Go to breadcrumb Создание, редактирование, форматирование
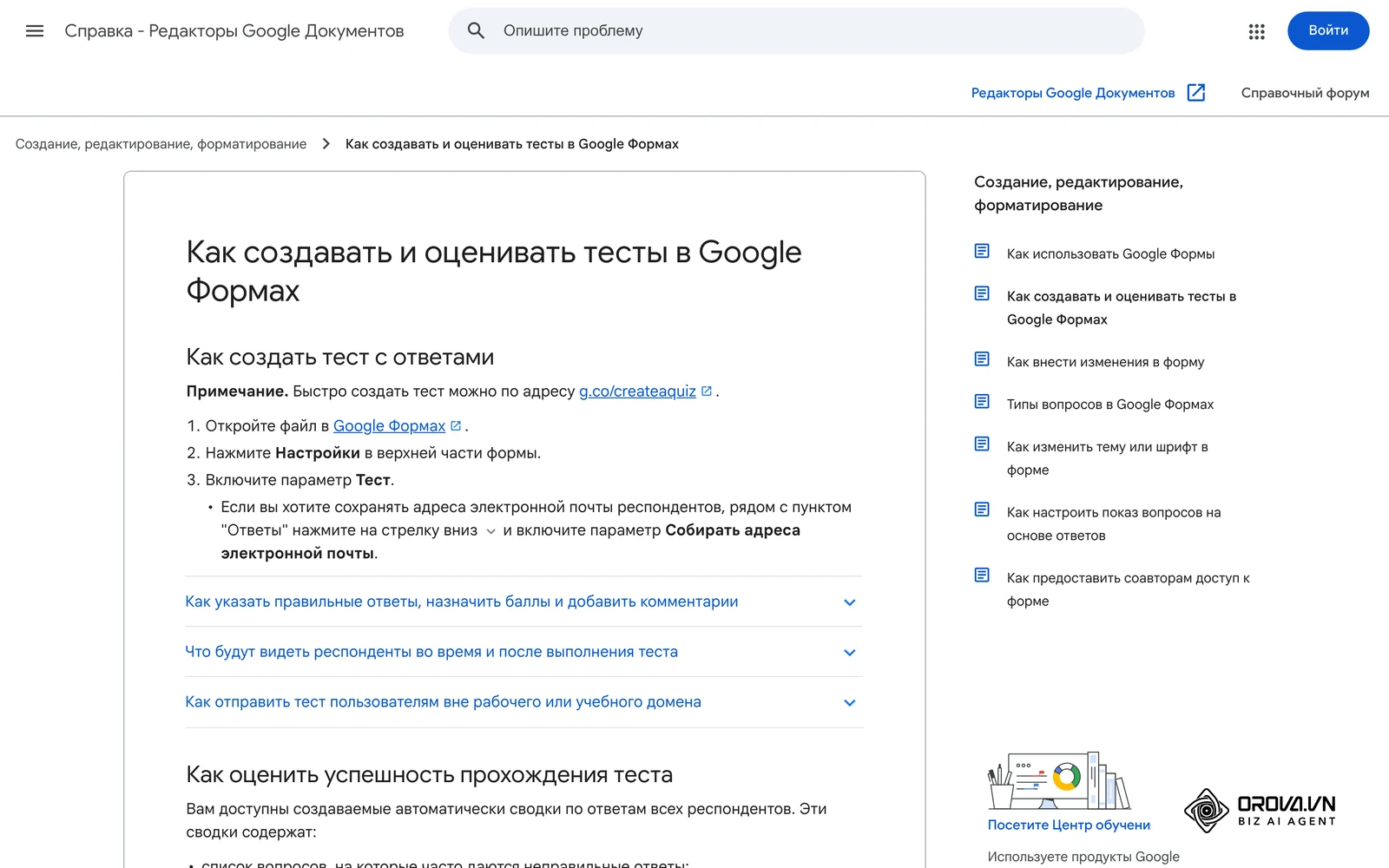The height and width of the screenshot is (868, 1389). point(161,144)
